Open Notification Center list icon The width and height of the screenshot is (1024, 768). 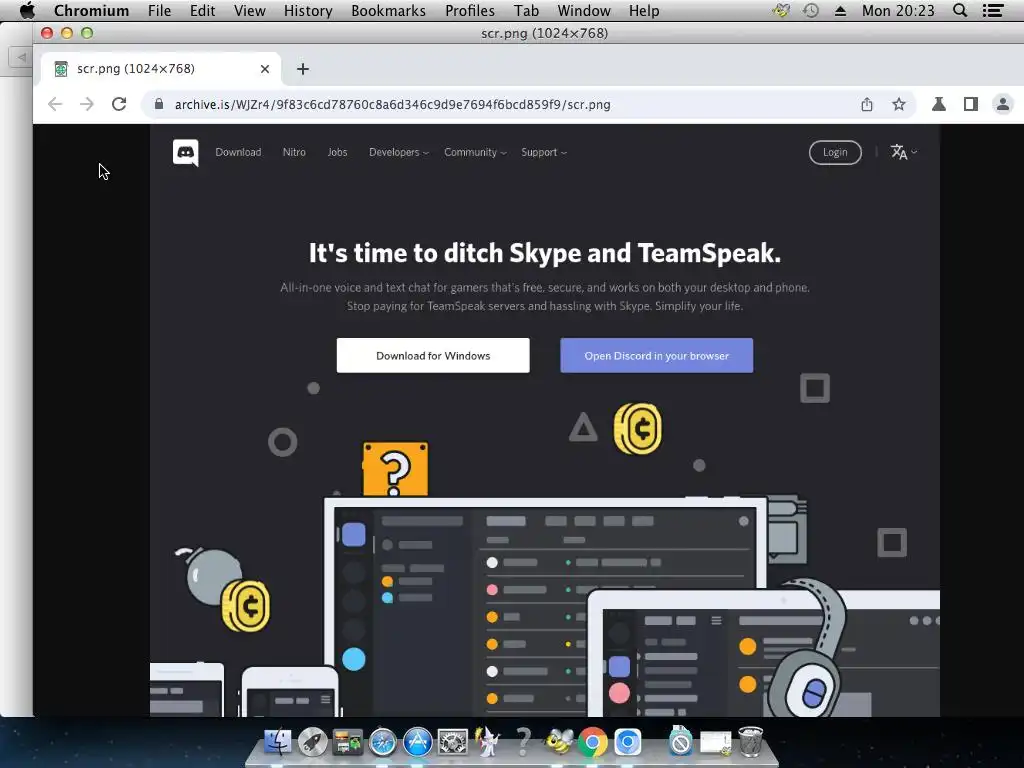click(993, 10)
